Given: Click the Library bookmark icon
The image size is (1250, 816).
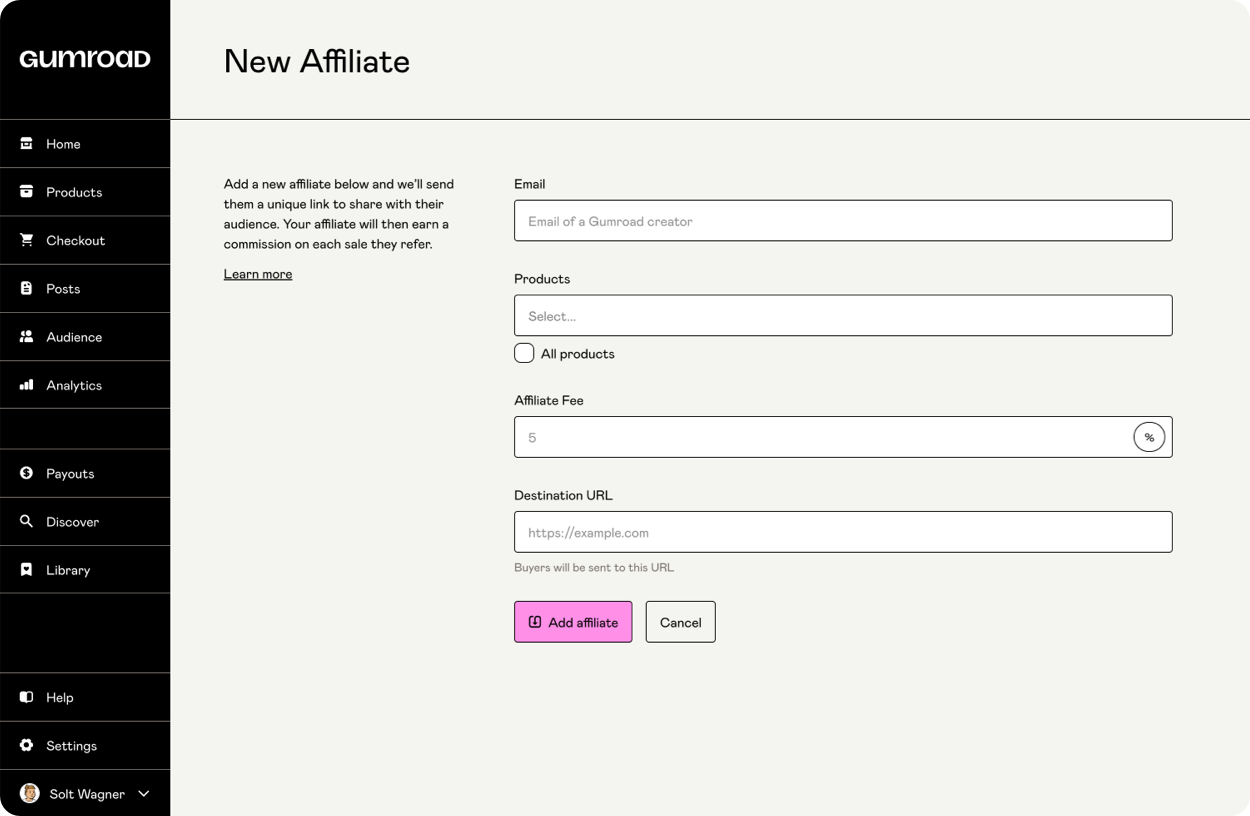Looking at the screenshot, I should click(x=27, y=569).
